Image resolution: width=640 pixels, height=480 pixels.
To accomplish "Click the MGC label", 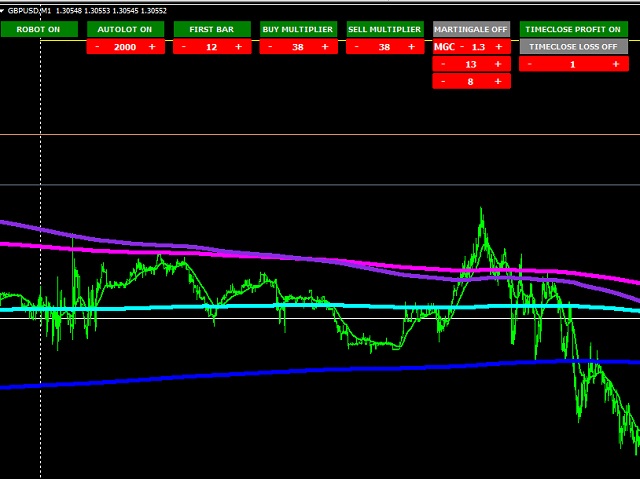I will pos(444,47).
